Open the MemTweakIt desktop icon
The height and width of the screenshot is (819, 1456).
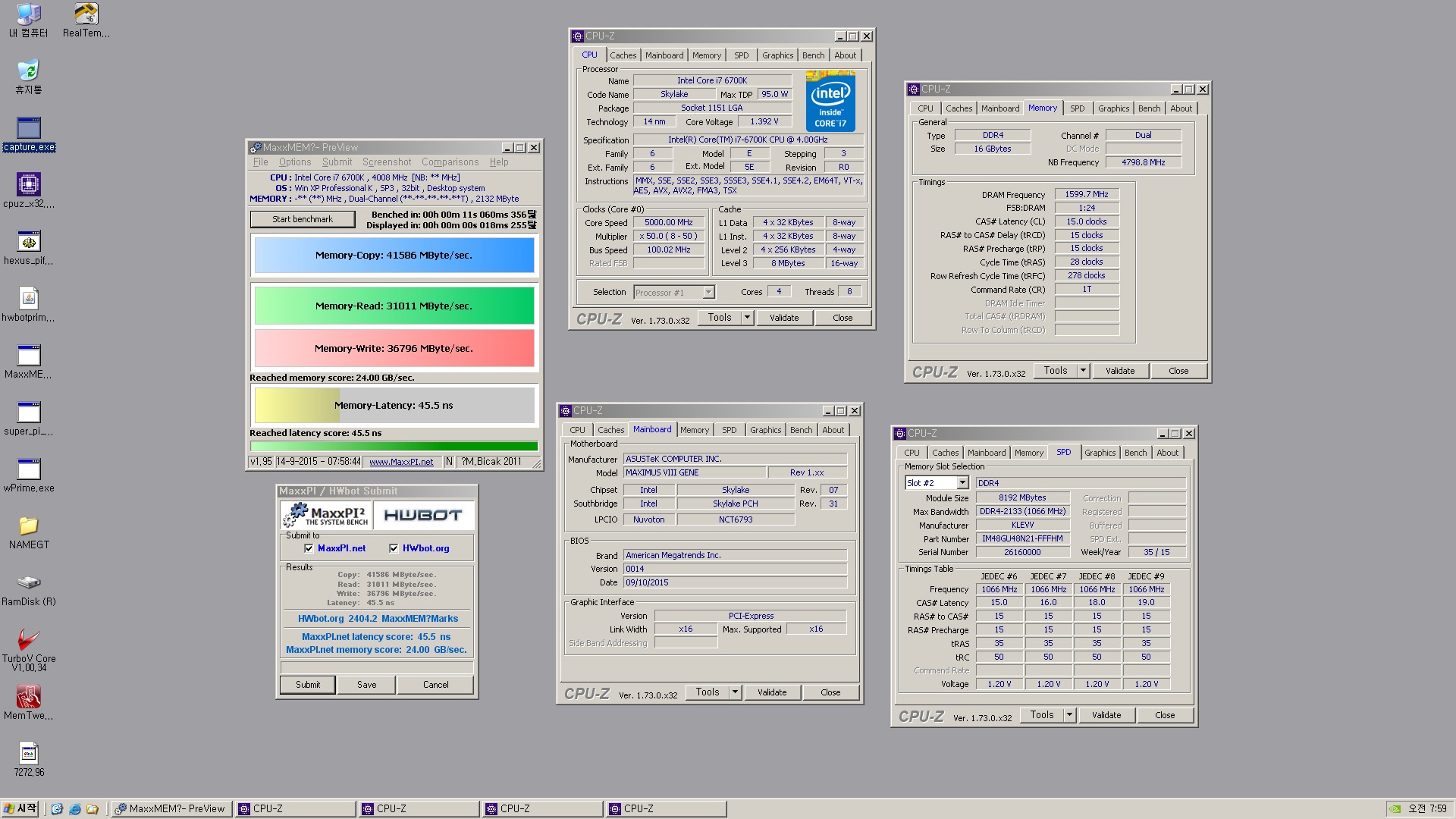[29, 703]
